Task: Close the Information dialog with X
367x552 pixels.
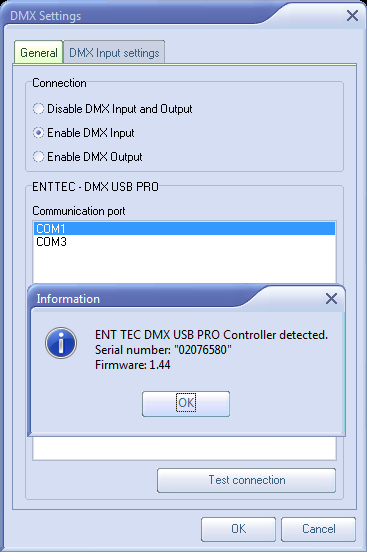Action: (x=331, y=299)
